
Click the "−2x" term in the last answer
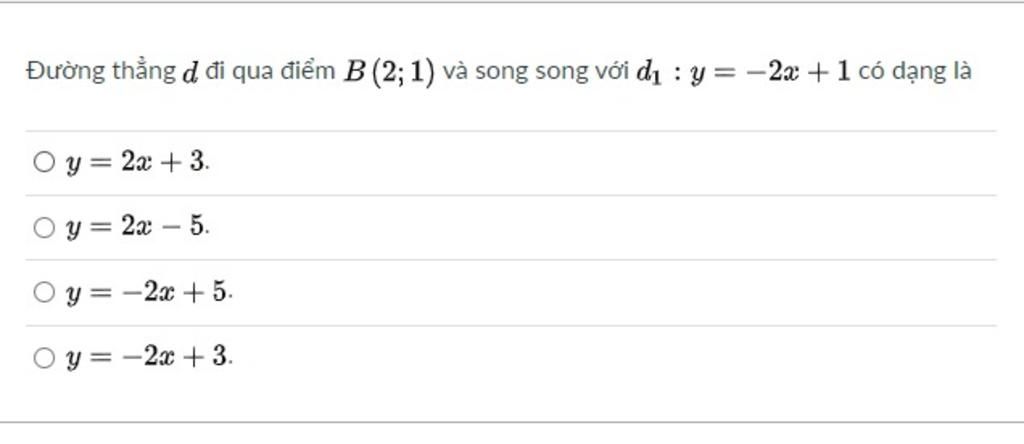pos(152,357)
